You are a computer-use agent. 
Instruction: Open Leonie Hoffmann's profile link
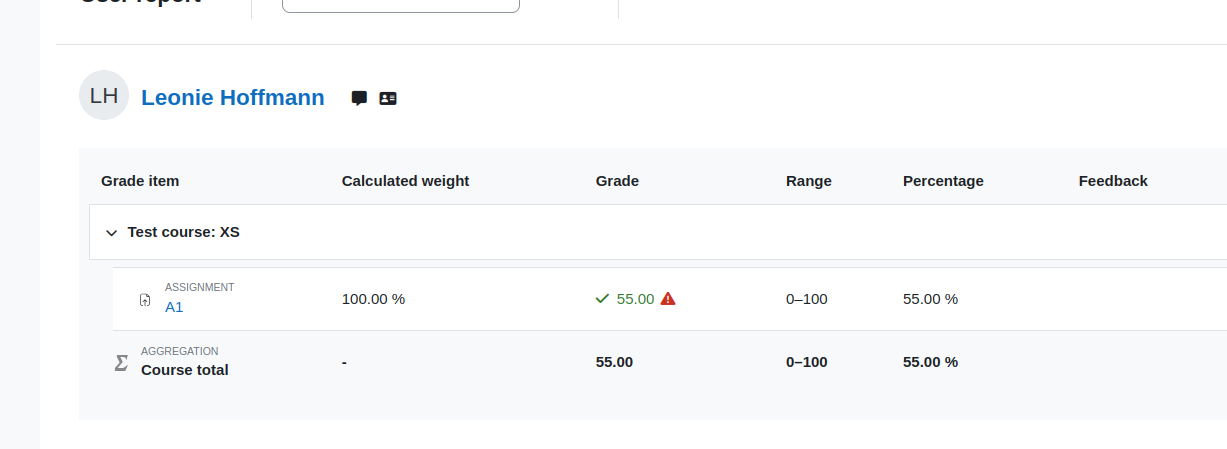pyautogui.click(x=233, y=97)
